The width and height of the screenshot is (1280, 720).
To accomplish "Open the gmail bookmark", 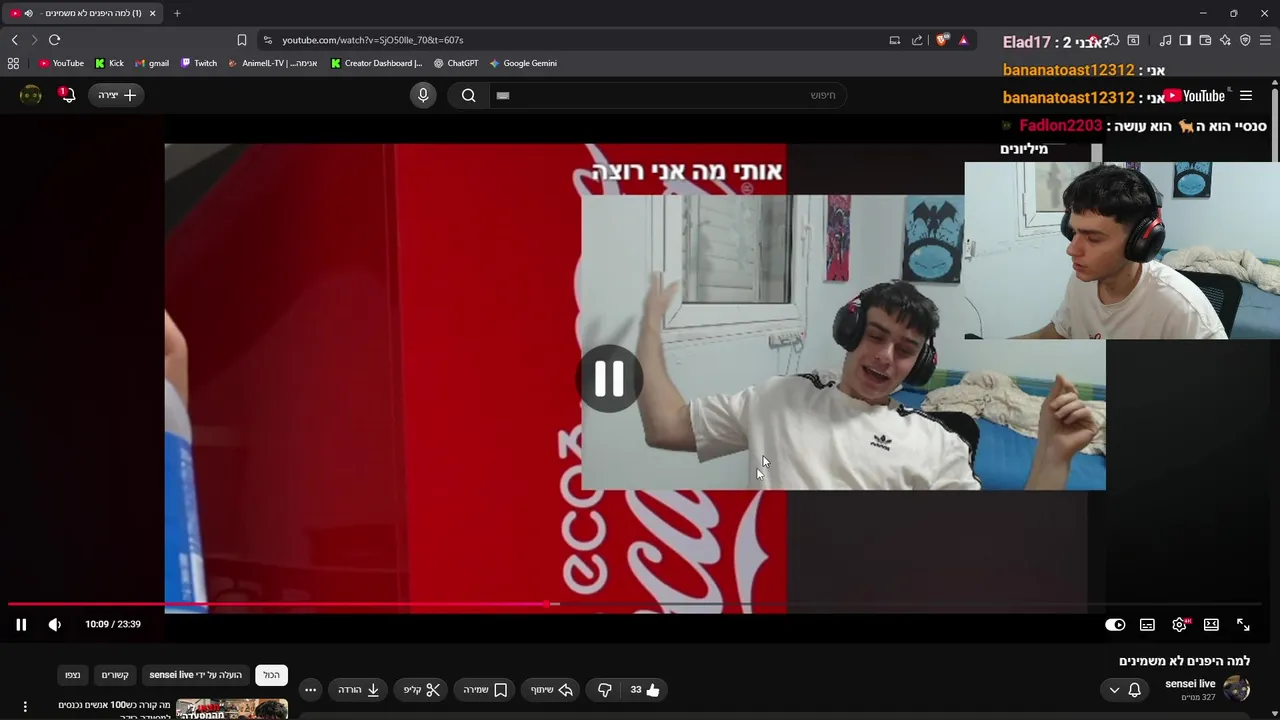I will (152, 63).
